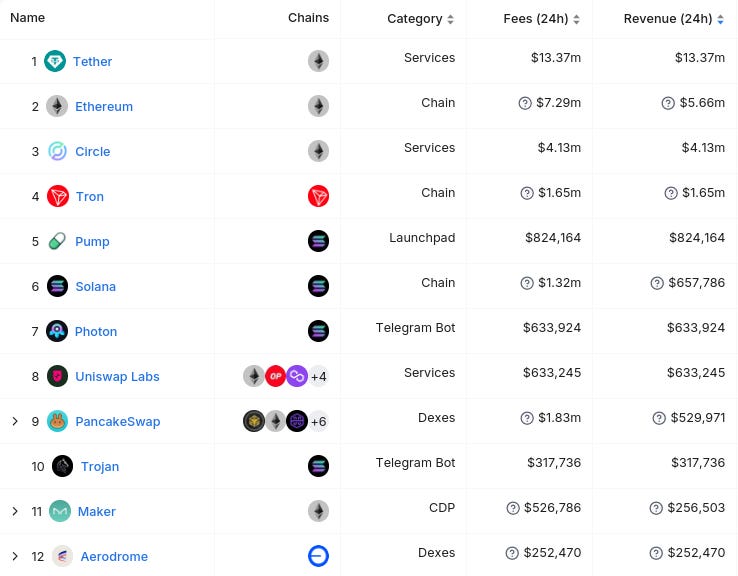Click the Pump pill logo icon
This screenshot has height=576, width=738.
point(57,241)
